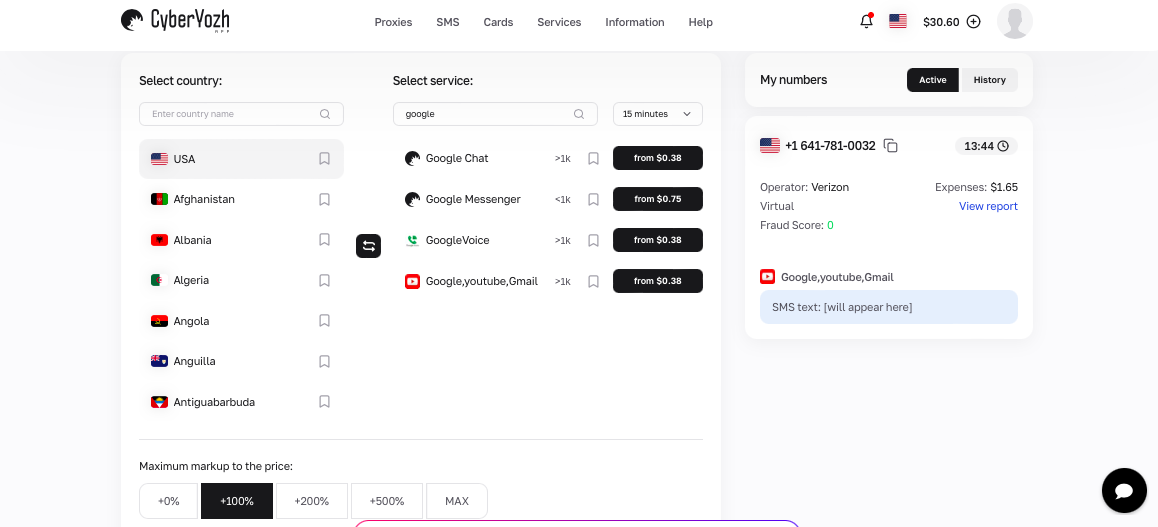Select Angola in the country list
1158x527 pixels.
[241, 321]
